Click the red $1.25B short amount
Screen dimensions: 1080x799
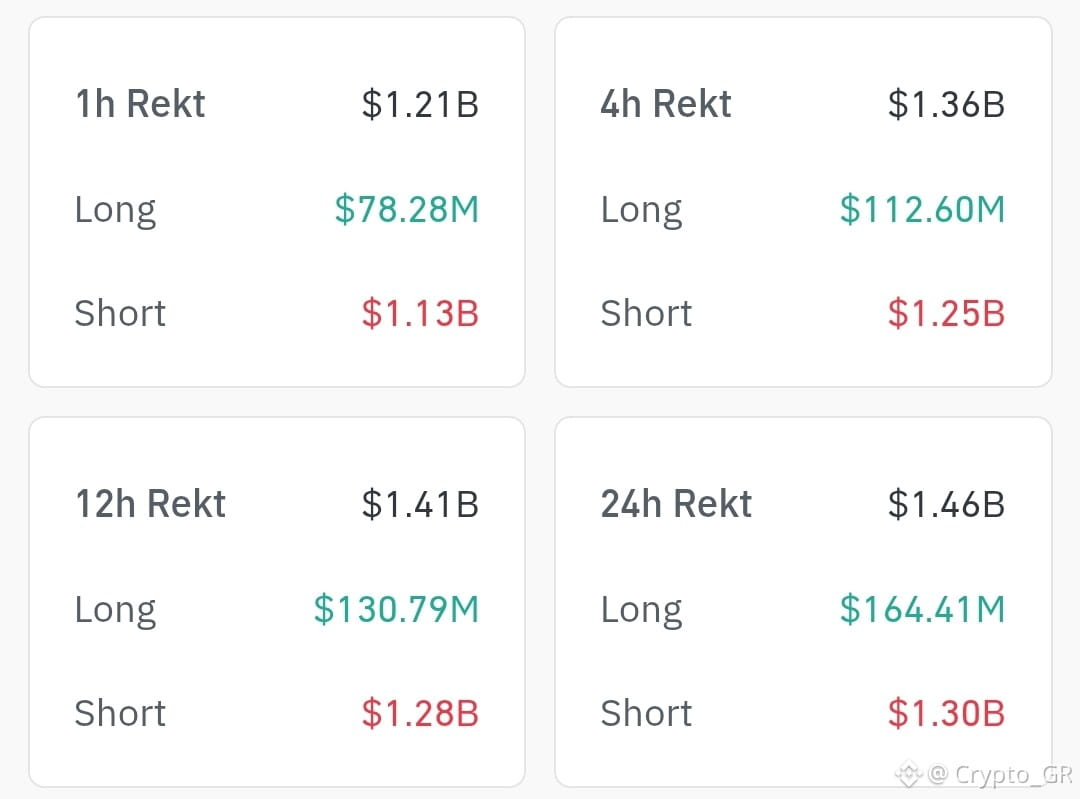[946, 313]
